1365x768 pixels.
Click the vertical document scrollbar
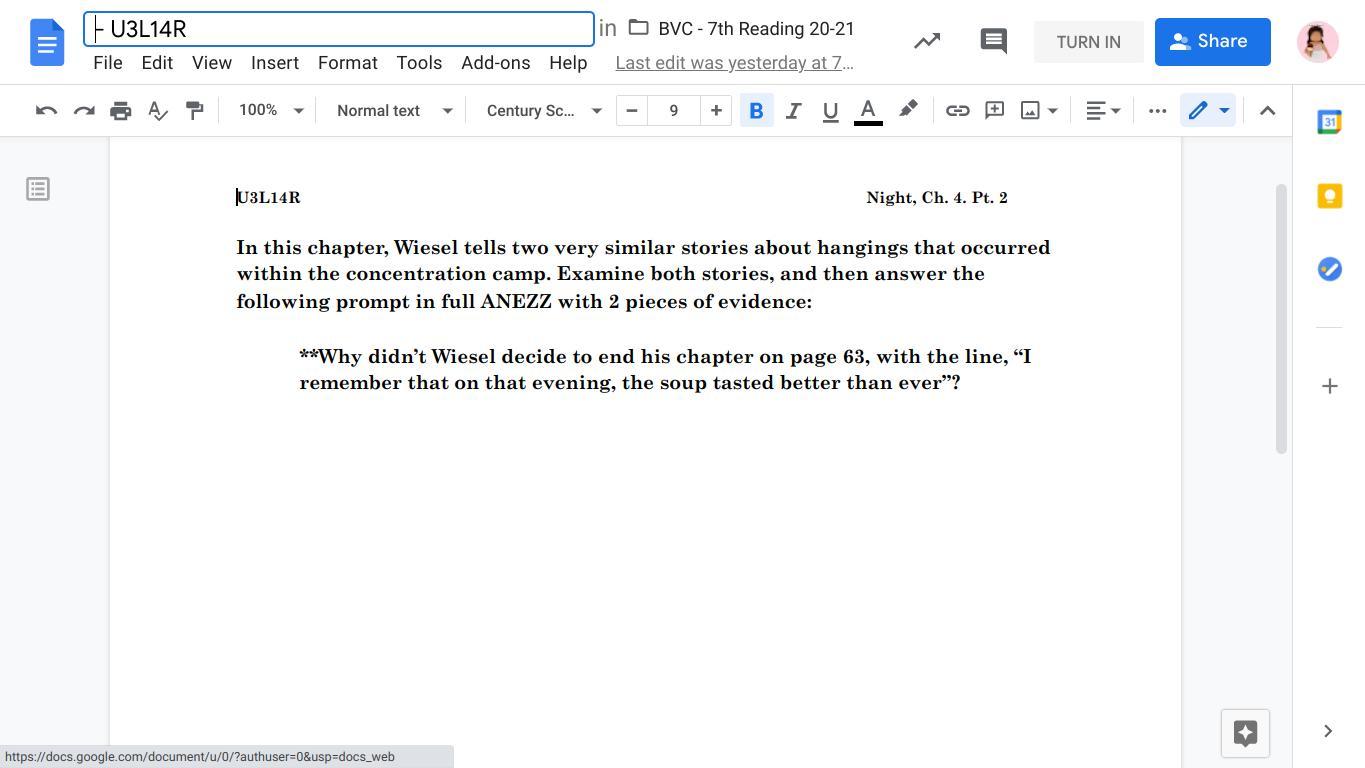(1281, 319)
